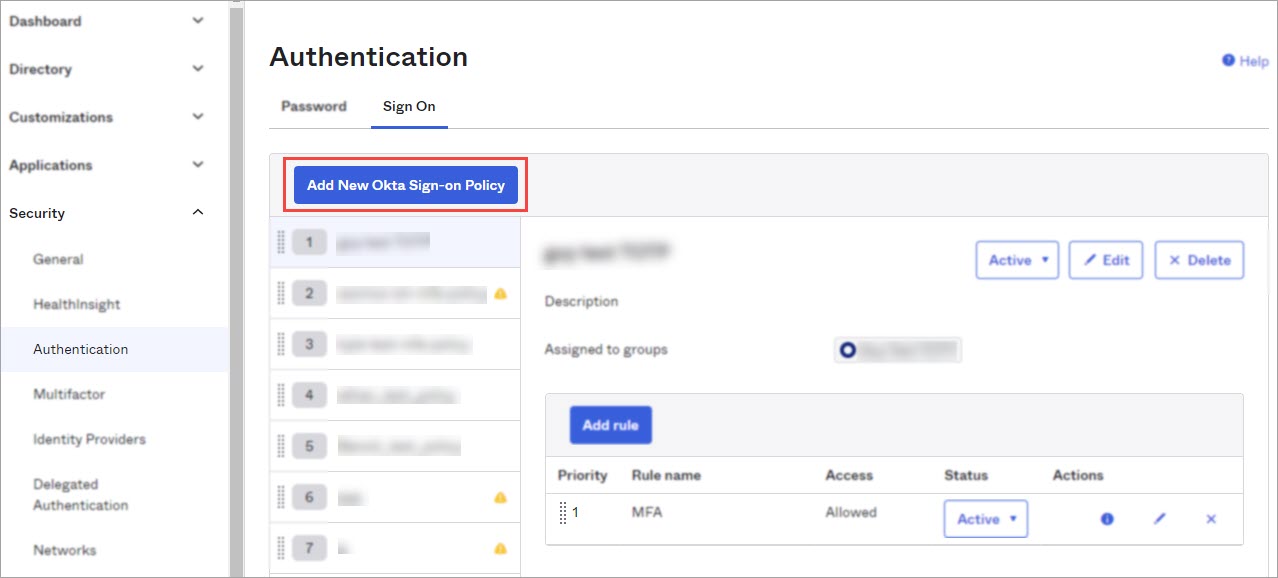Open Identity Providers page

89,439
